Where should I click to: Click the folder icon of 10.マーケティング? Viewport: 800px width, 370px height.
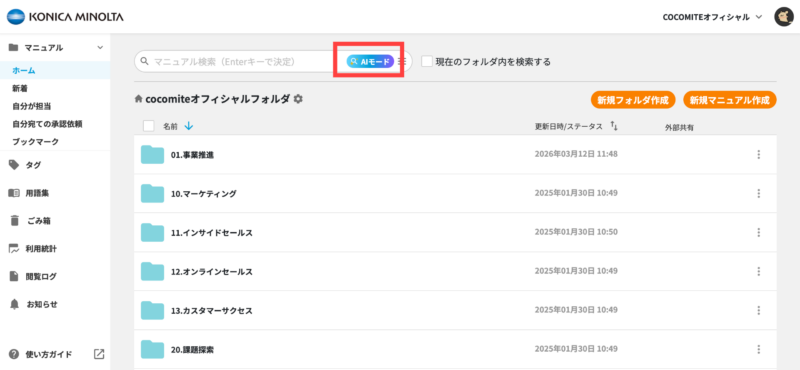[x=152, y=193]
